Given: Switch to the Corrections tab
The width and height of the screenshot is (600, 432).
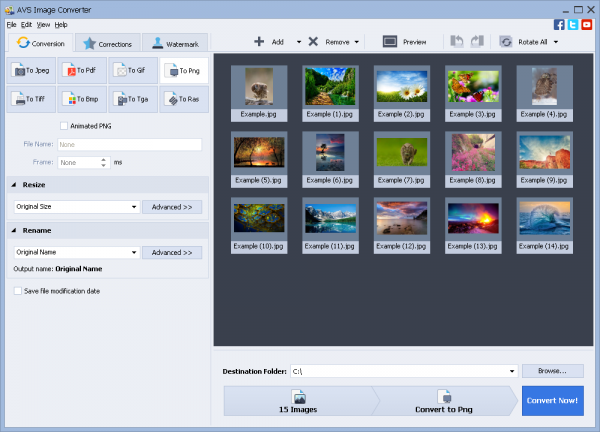Looking at the screenshot, I should (106, 44).
